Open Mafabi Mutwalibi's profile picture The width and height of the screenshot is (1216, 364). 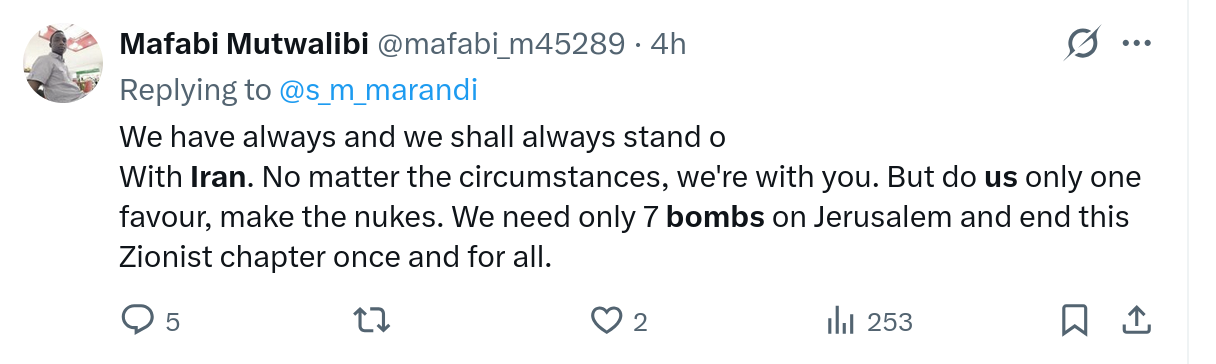pos(63,64)
